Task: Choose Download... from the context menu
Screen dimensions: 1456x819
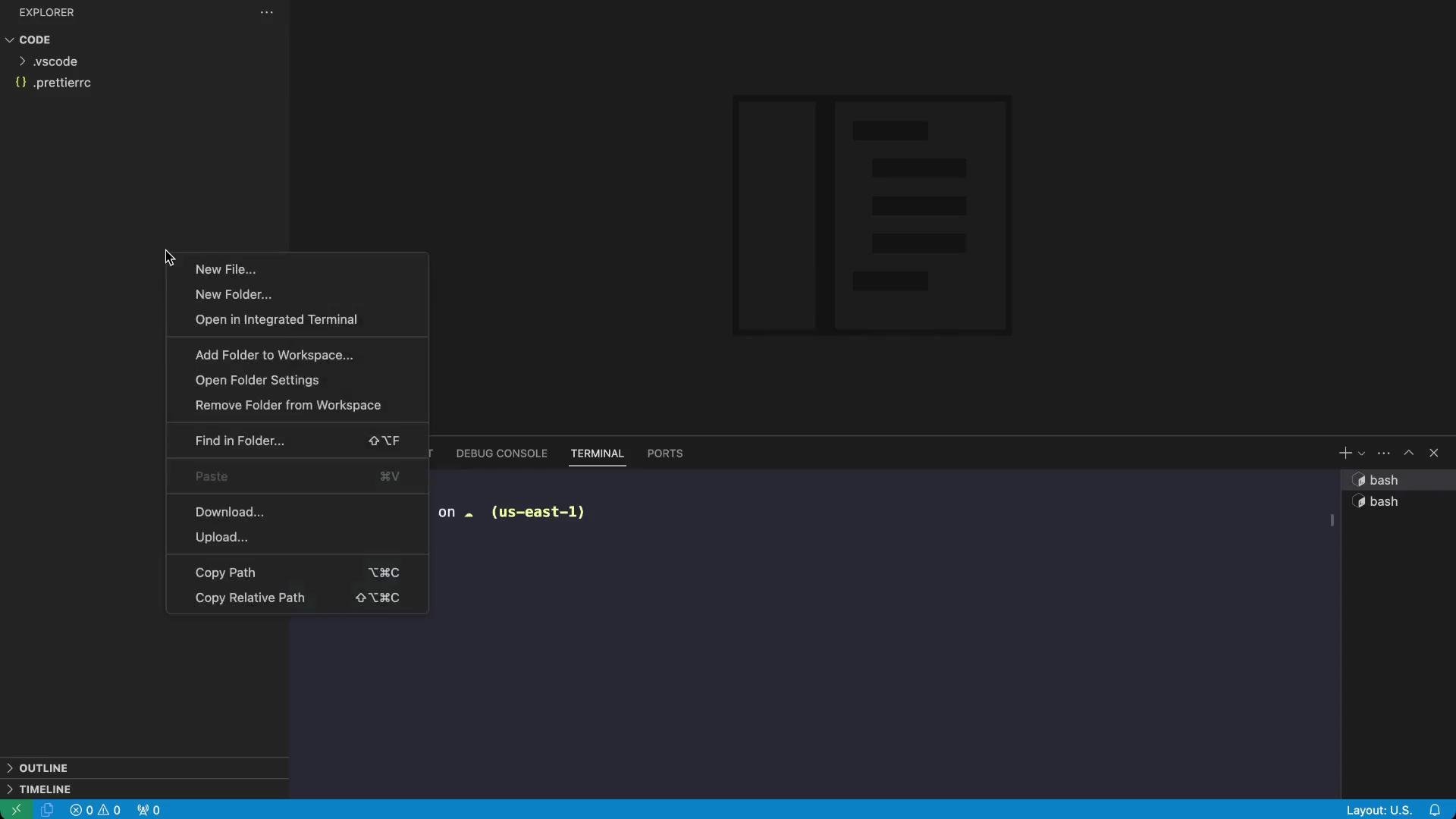Action: [297, 512]
